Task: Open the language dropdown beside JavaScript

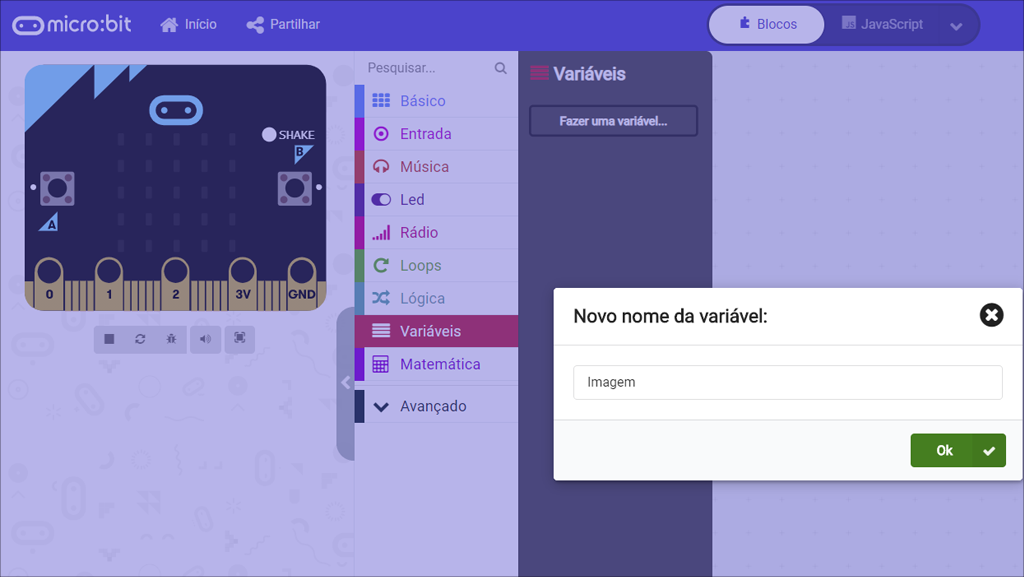Action: coord(956,26)
